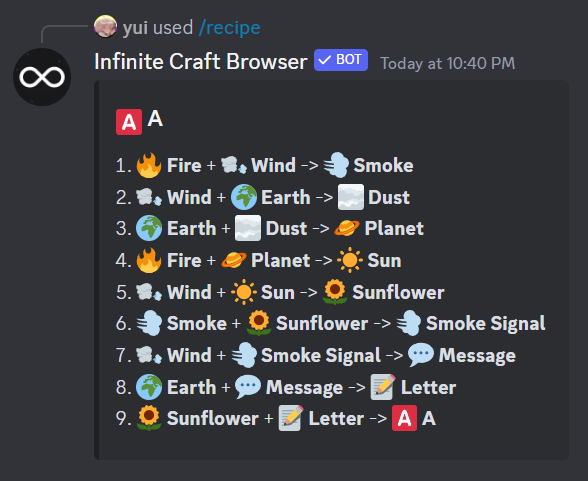The width and height of the screenshot is (588, 481).
Task: Click the red A emoji in embed title
Action: tap(129, 122)
